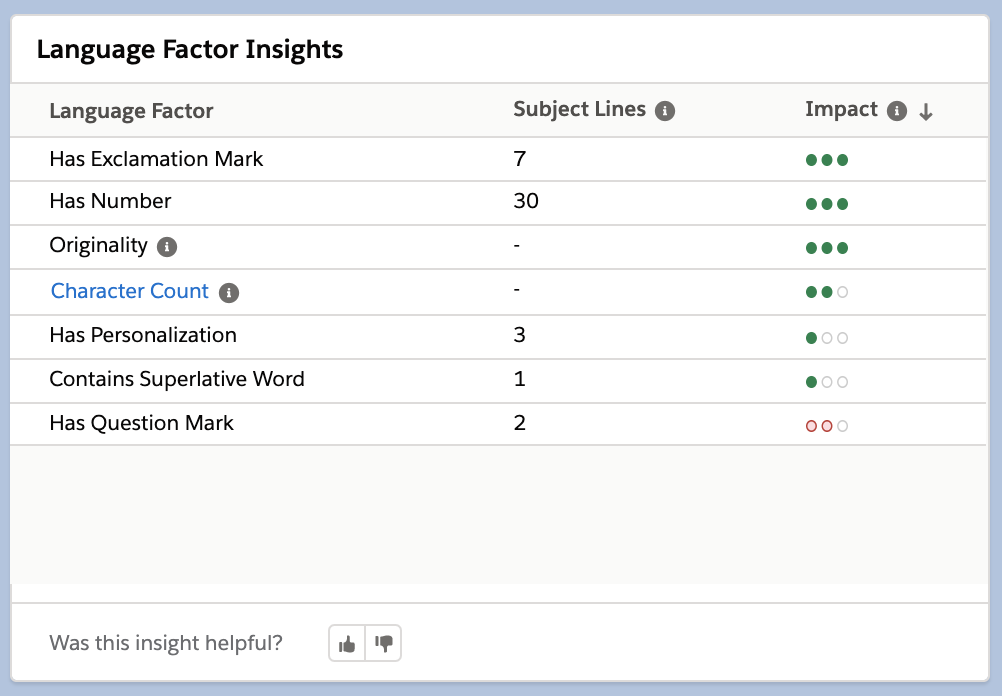Click the green impact dots for Has Exclamation Mark
Viewport: 1002px width, 696px height.
[x=827, y=159]
